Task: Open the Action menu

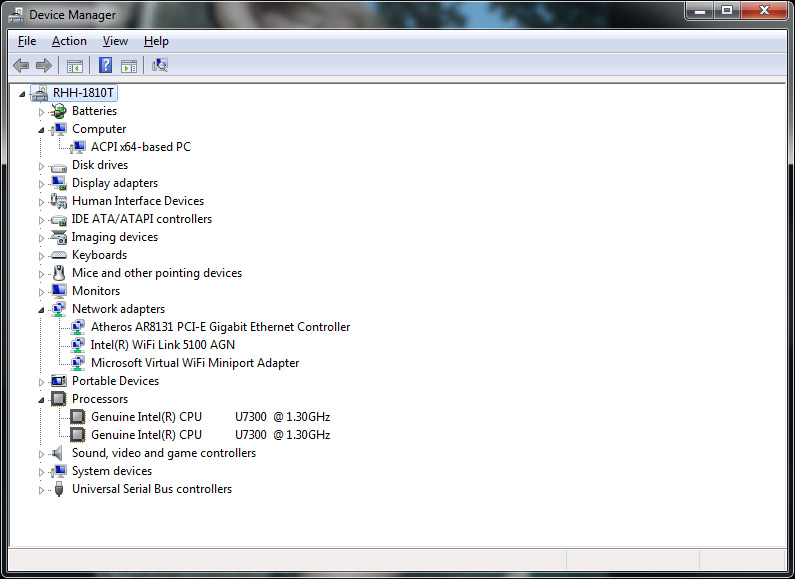Action: coord(69,41)
